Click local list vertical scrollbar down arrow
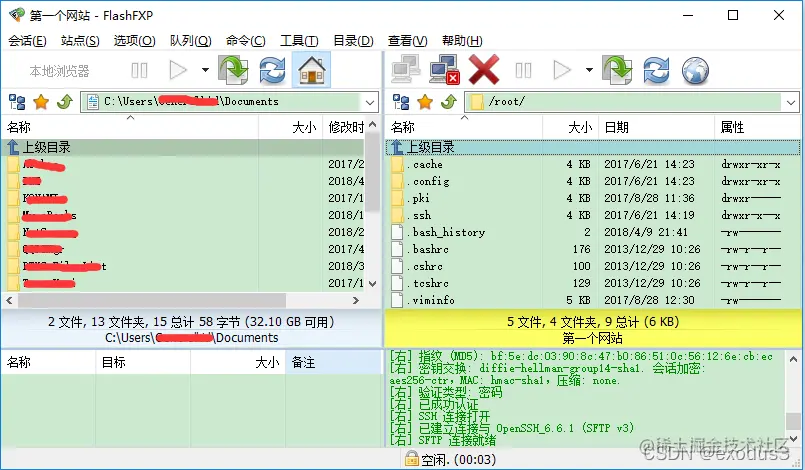 [x=373, y=284]
